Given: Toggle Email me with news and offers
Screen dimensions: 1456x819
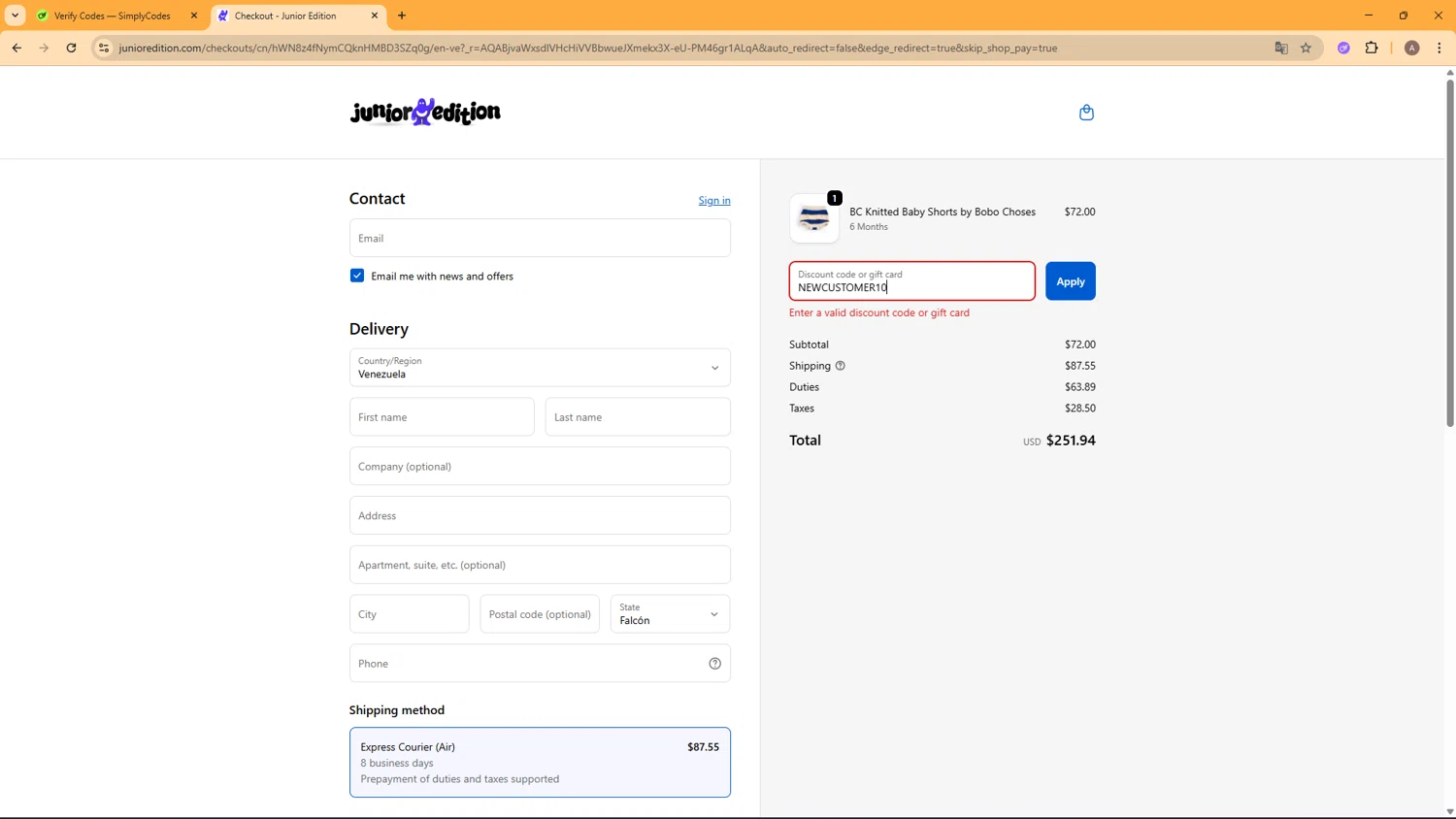Looking at the screenshot, I should click(x=357, y=276).
